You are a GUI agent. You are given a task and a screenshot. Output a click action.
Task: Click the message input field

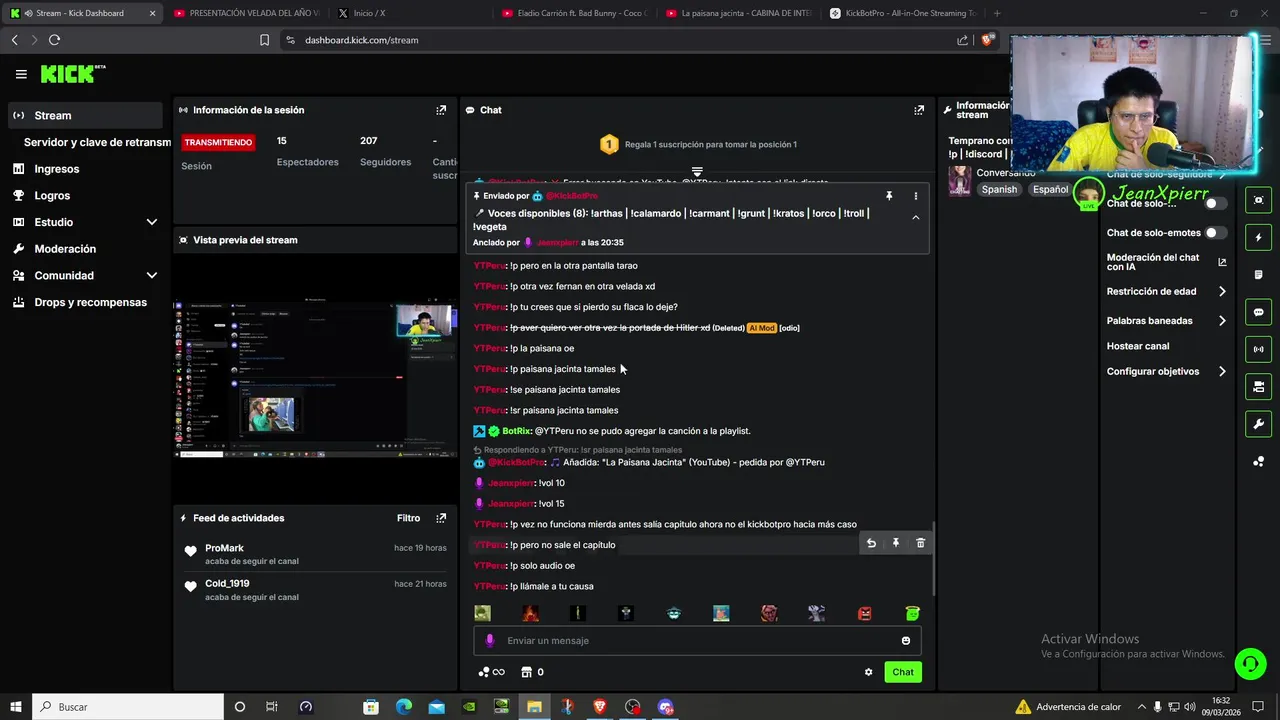(x=697, y=641)
